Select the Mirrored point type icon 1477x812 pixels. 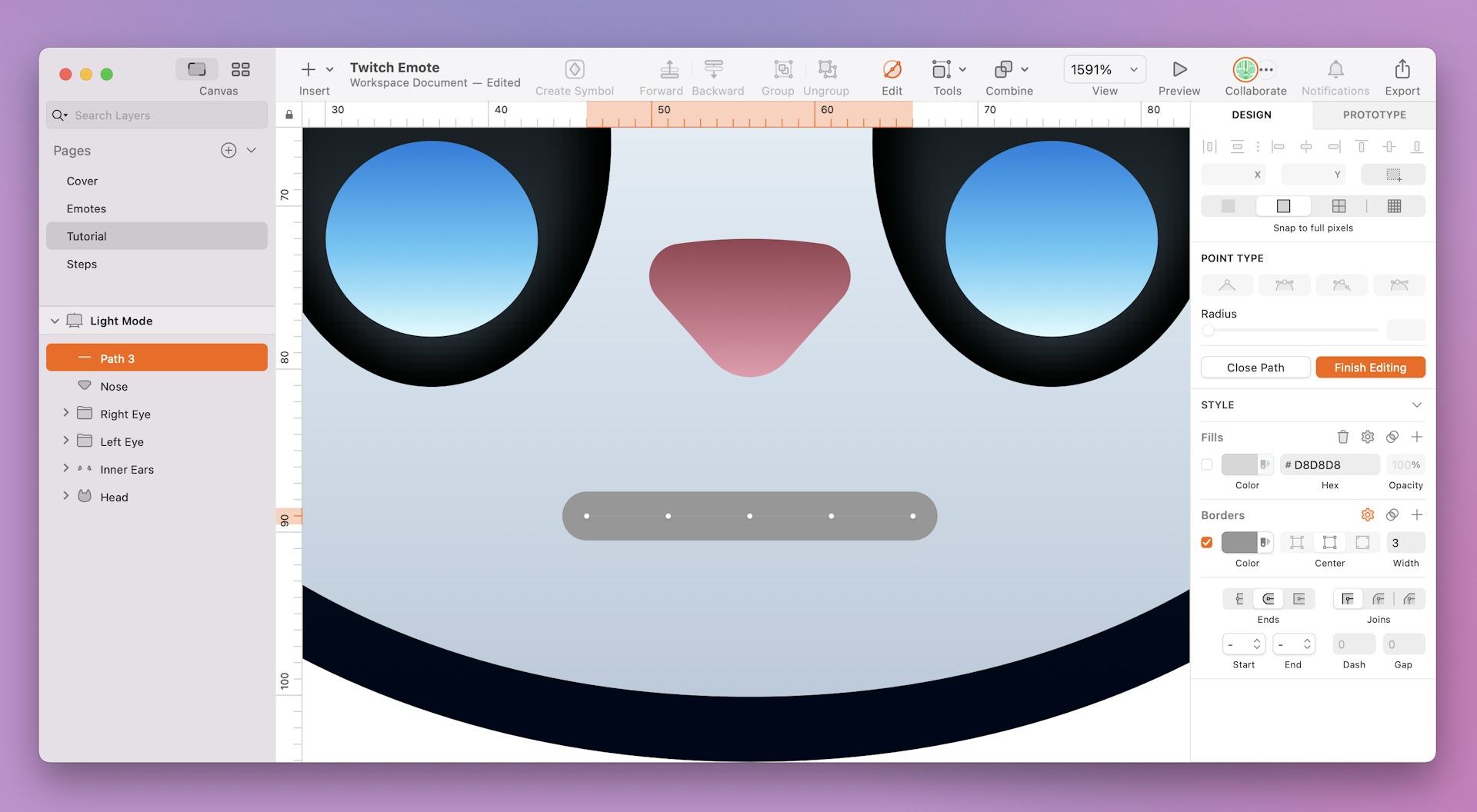1285,285
